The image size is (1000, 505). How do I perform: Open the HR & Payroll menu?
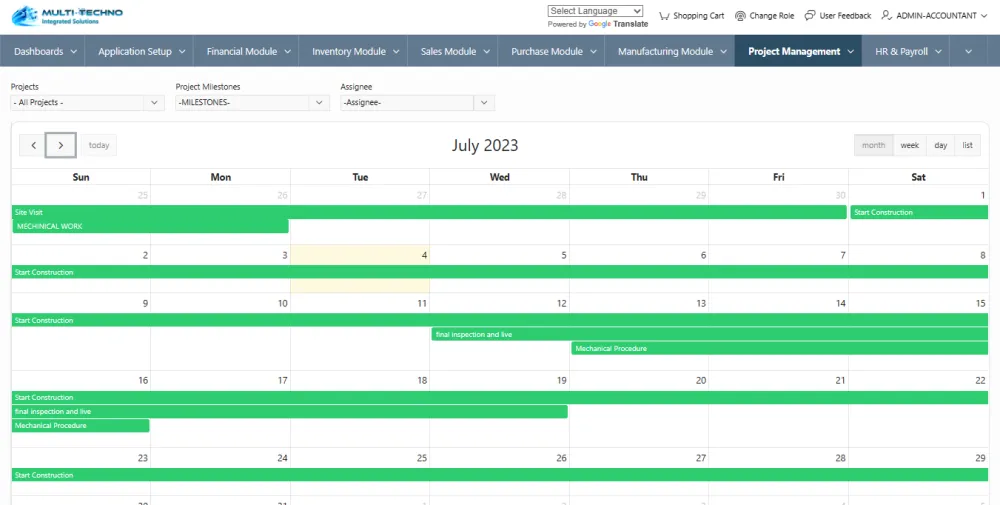point(908,51)
